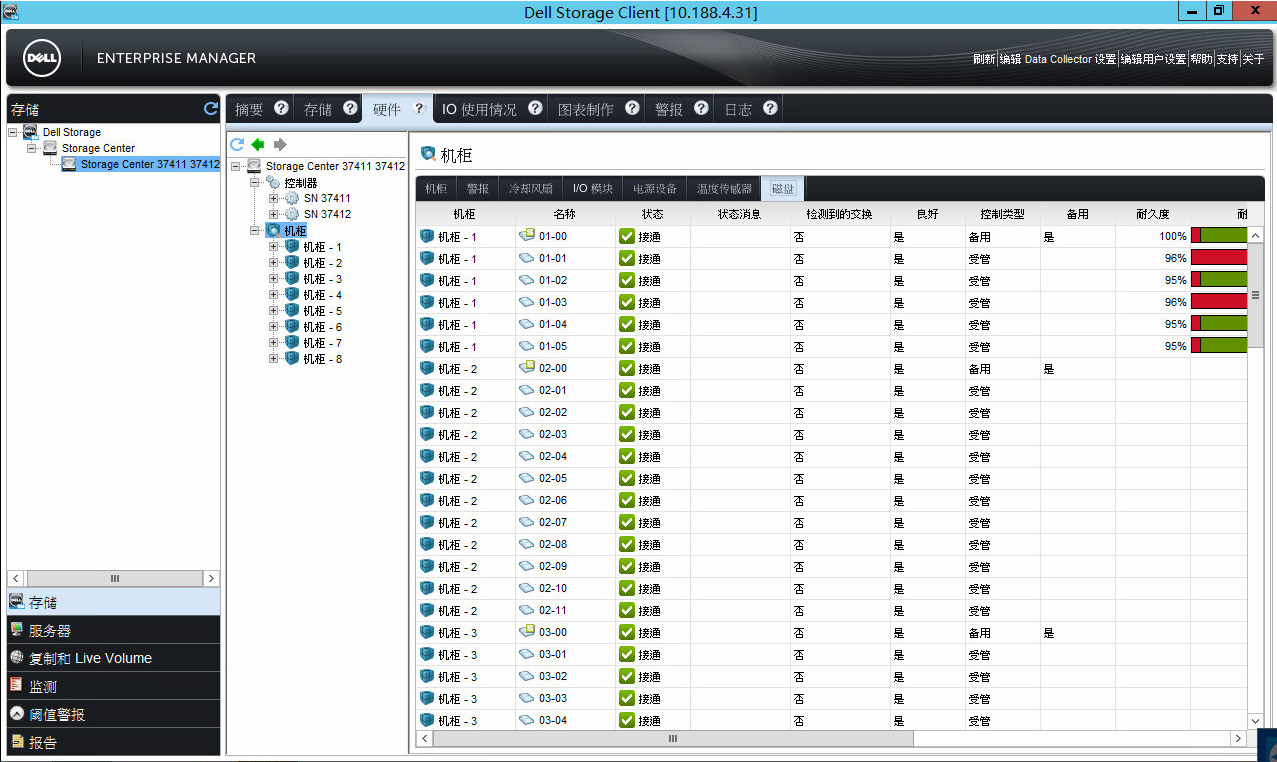The height and width of the screenshot is (762, 1277).
Task: Click spare disk icon of row 01-00
Action: pyautogui.click(x=527, y=235)
